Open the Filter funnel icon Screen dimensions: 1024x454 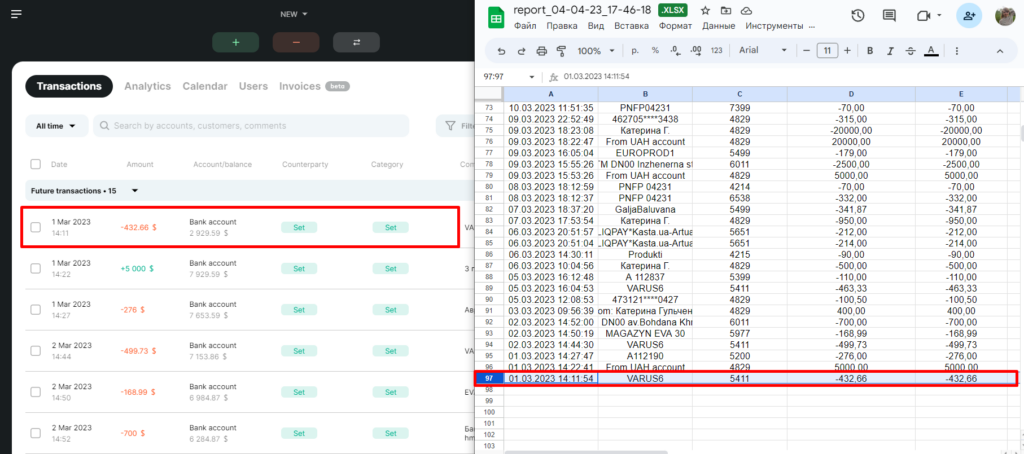(x=450, y=125)
